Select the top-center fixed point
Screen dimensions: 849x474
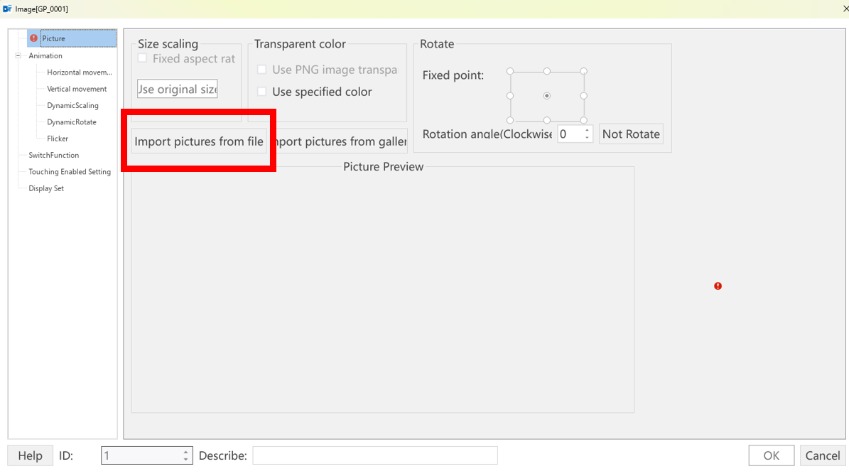[x=547, y=71]
